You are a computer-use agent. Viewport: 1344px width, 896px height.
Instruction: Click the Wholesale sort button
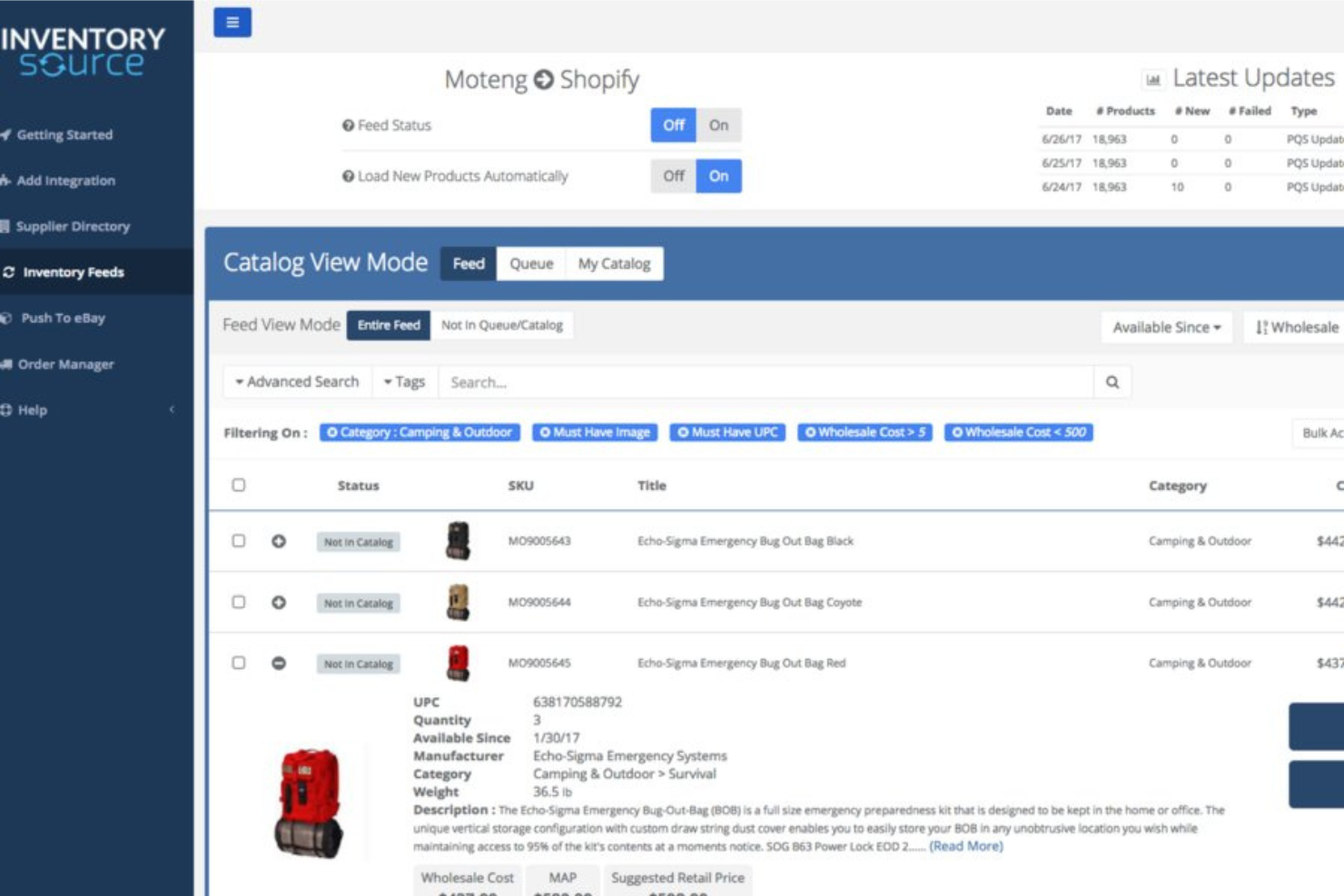point(1296,327)
